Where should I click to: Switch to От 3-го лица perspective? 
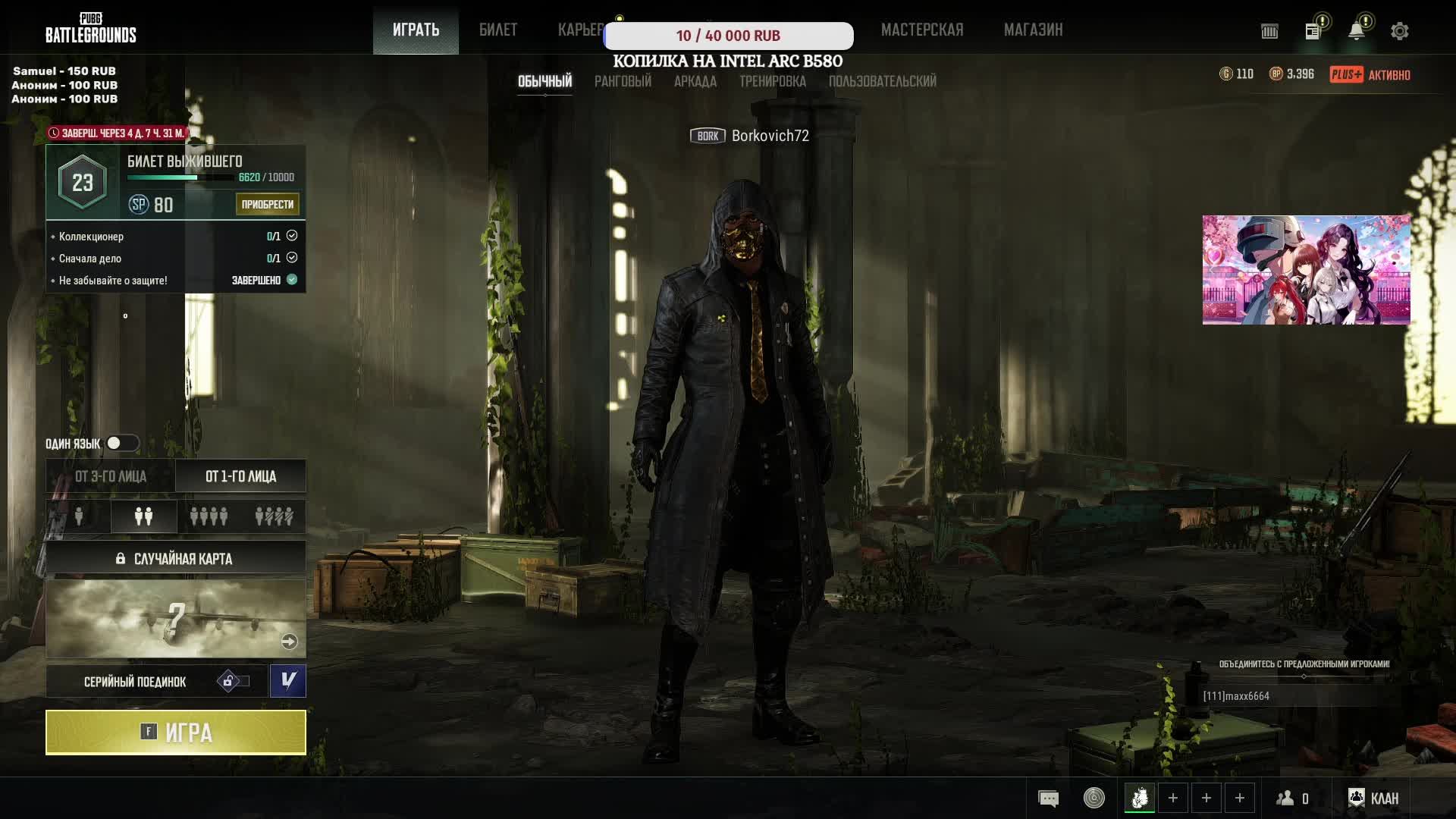[111, 476]
